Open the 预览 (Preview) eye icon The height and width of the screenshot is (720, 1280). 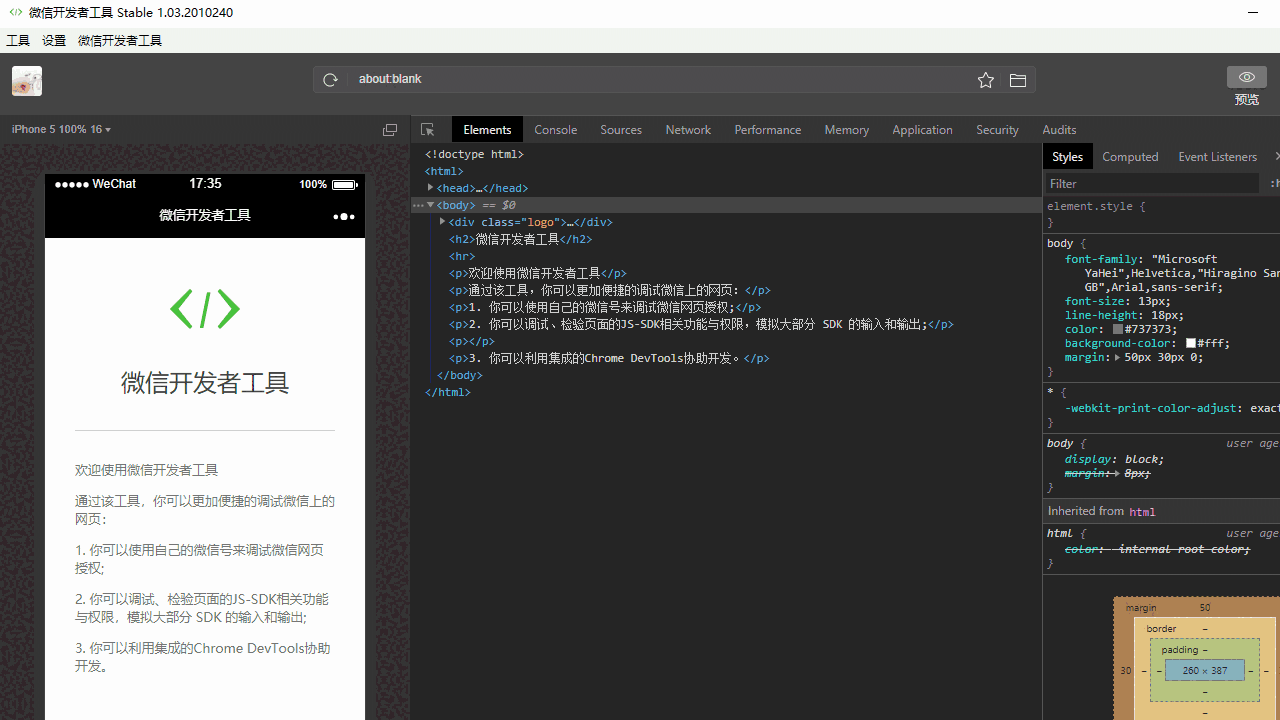[1246, 77]
